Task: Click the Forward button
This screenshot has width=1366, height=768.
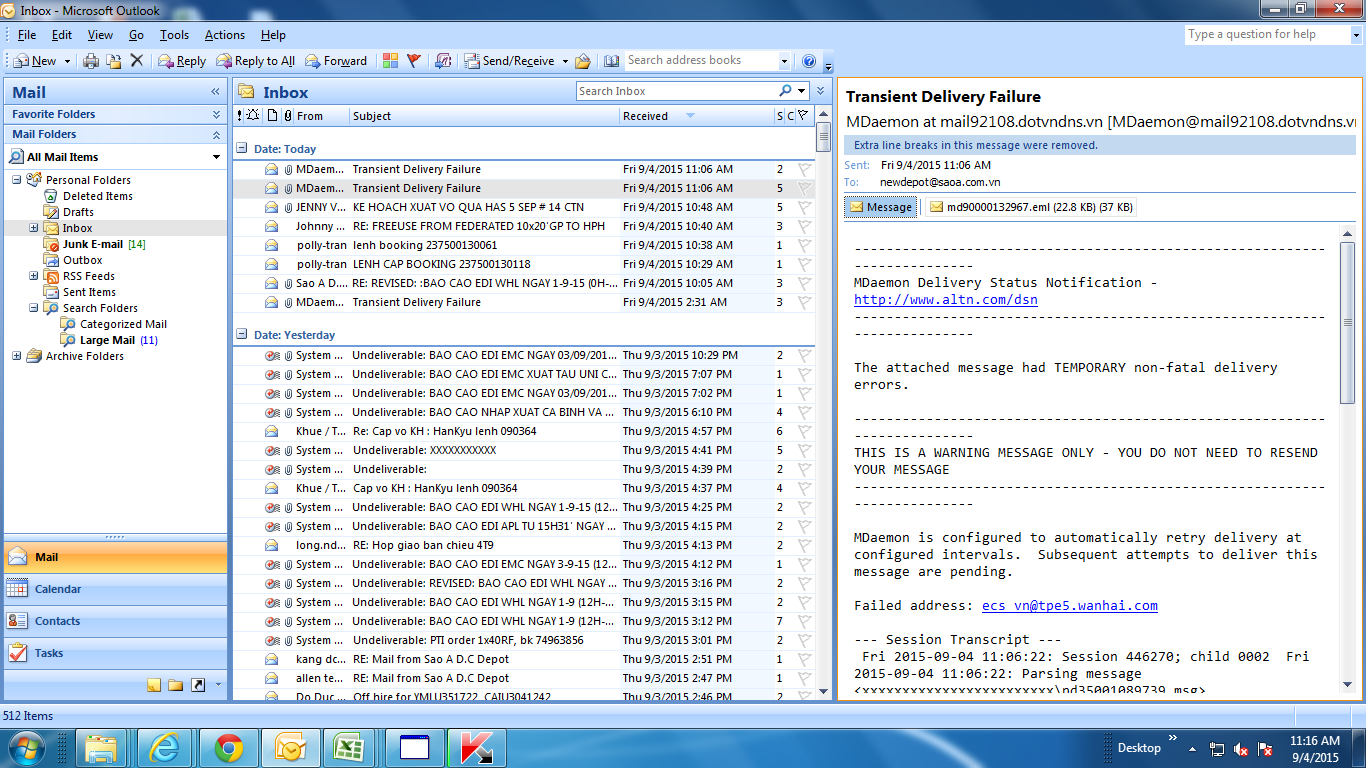Action: (x=336, y=61)
